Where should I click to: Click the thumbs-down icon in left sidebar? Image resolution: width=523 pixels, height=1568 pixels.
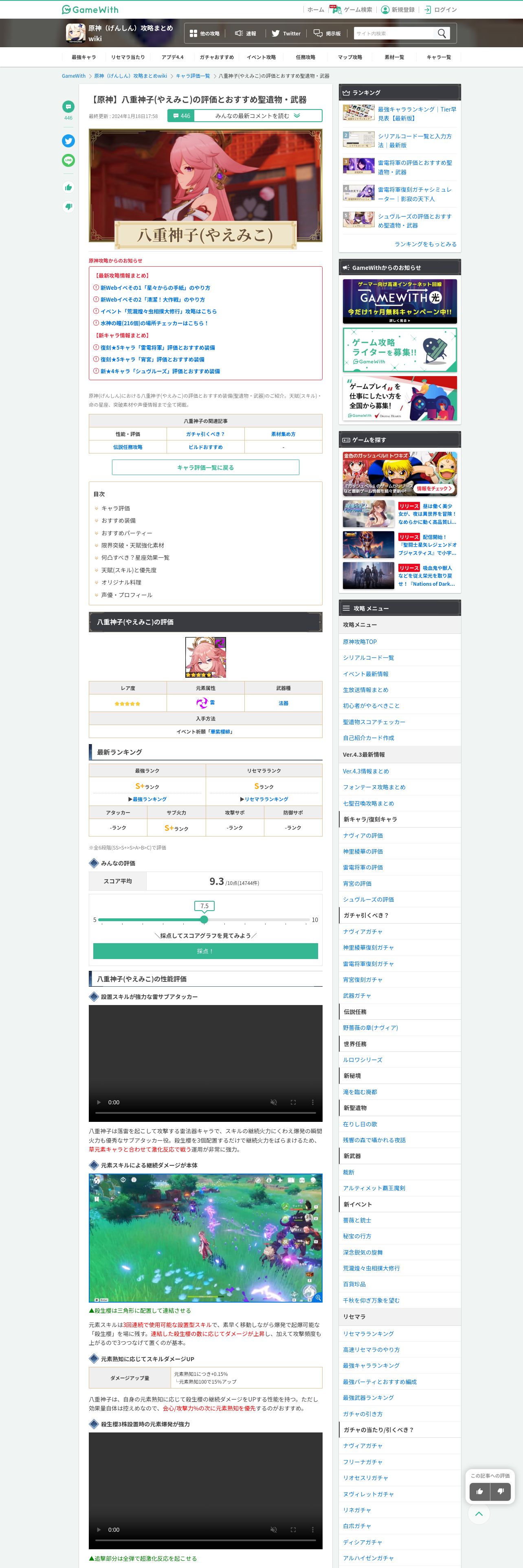[x=68, y=207]
